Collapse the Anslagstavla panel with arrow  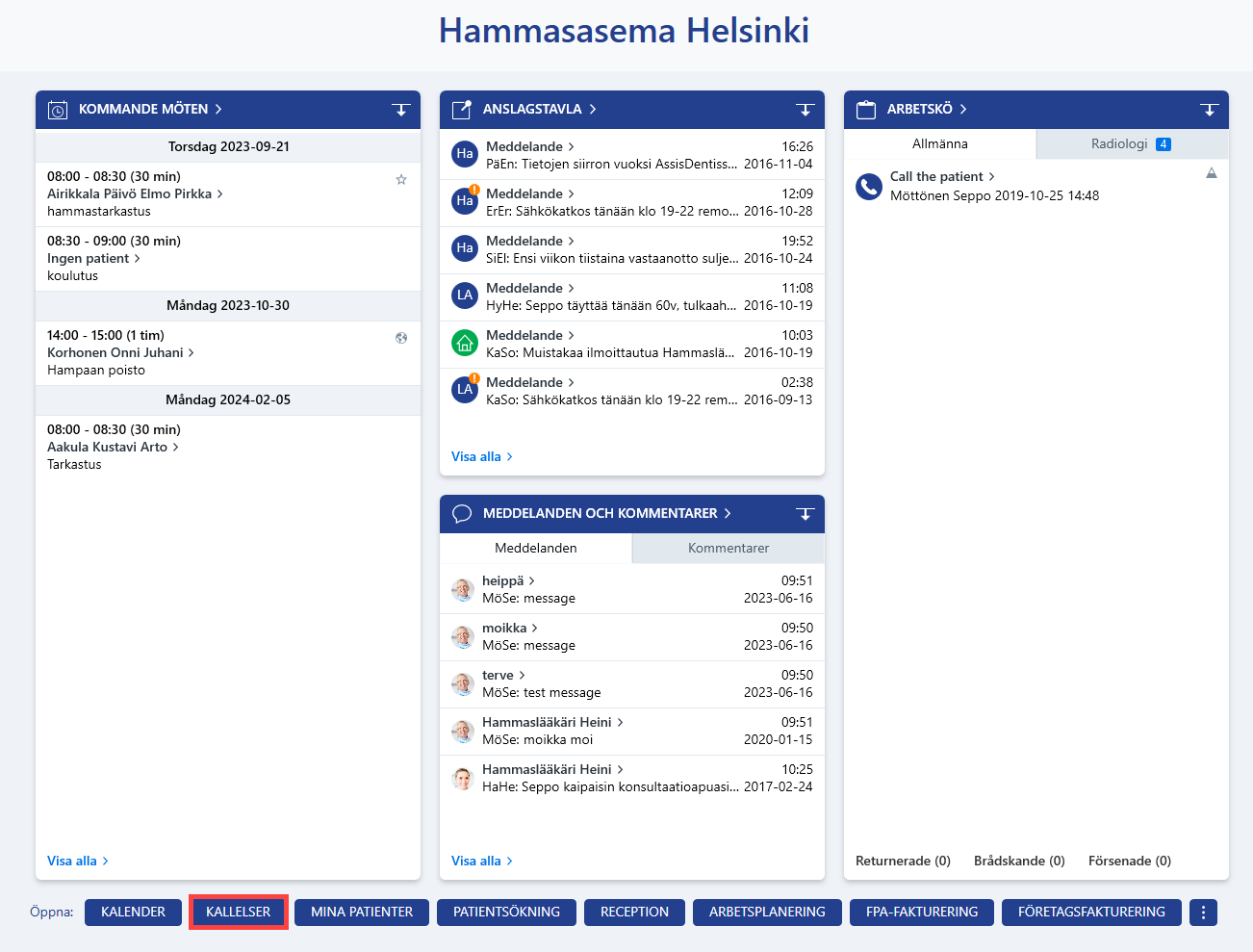click(805, 110)
